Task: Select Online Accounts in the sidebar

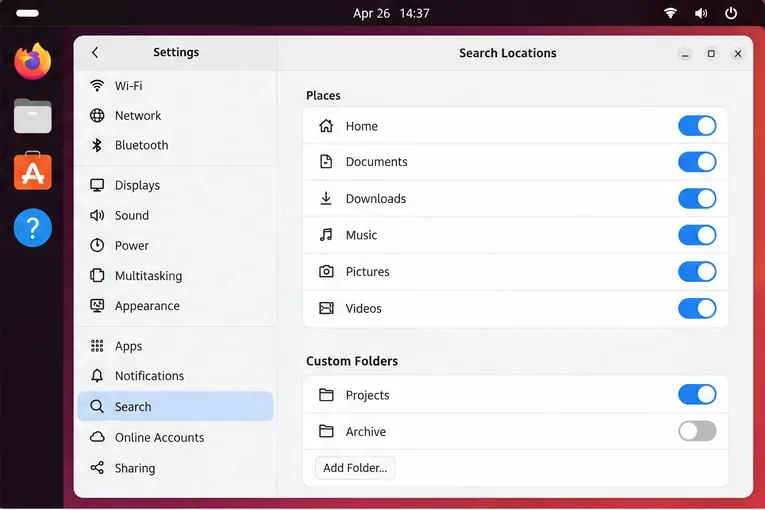Action: pyautogui.click(x=175, y=437)
